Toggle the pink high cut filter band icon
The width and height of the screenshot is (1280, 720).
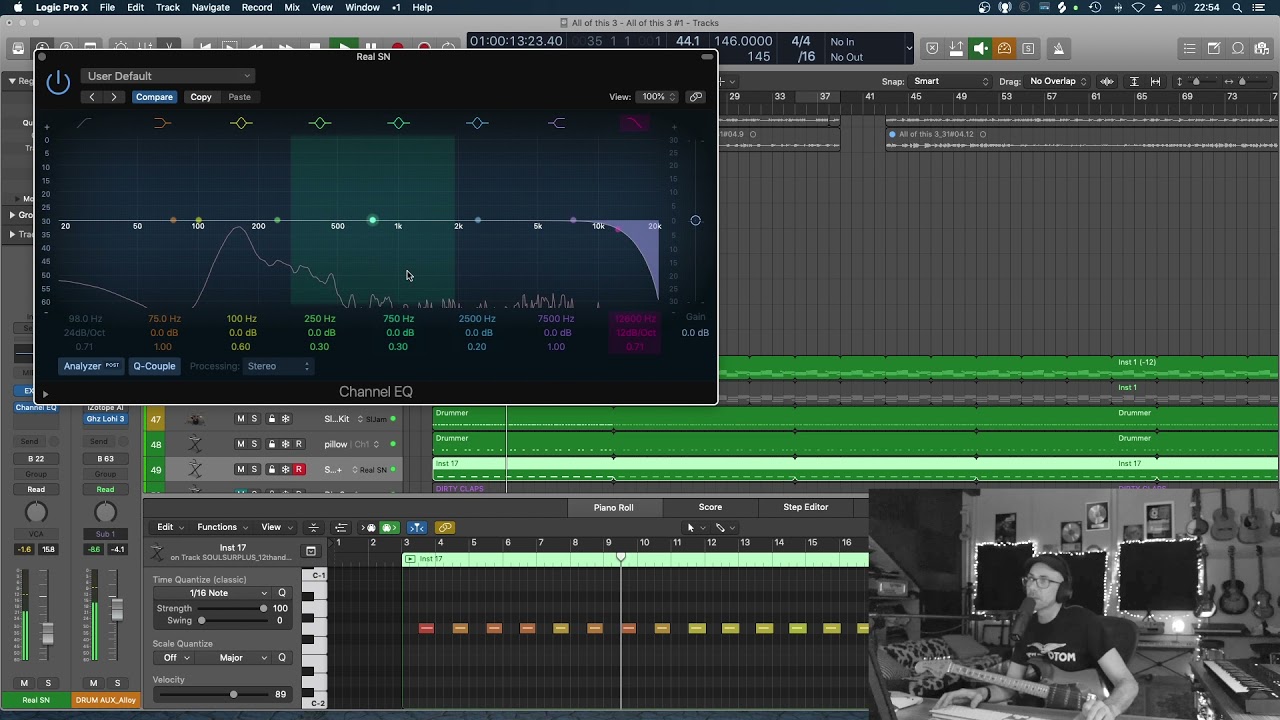click(x=635, y=123)
